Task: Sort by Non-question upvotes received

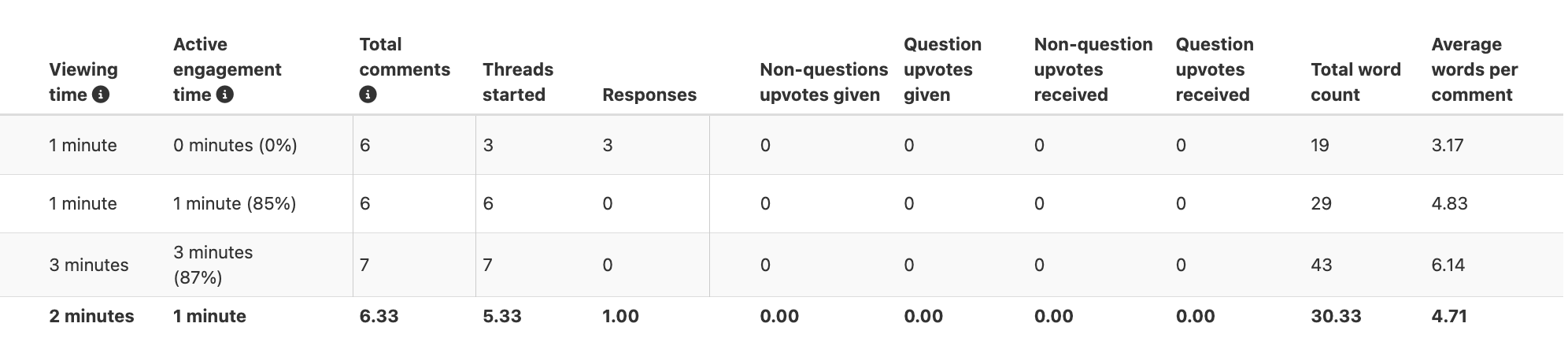Action: [1093, 69]
